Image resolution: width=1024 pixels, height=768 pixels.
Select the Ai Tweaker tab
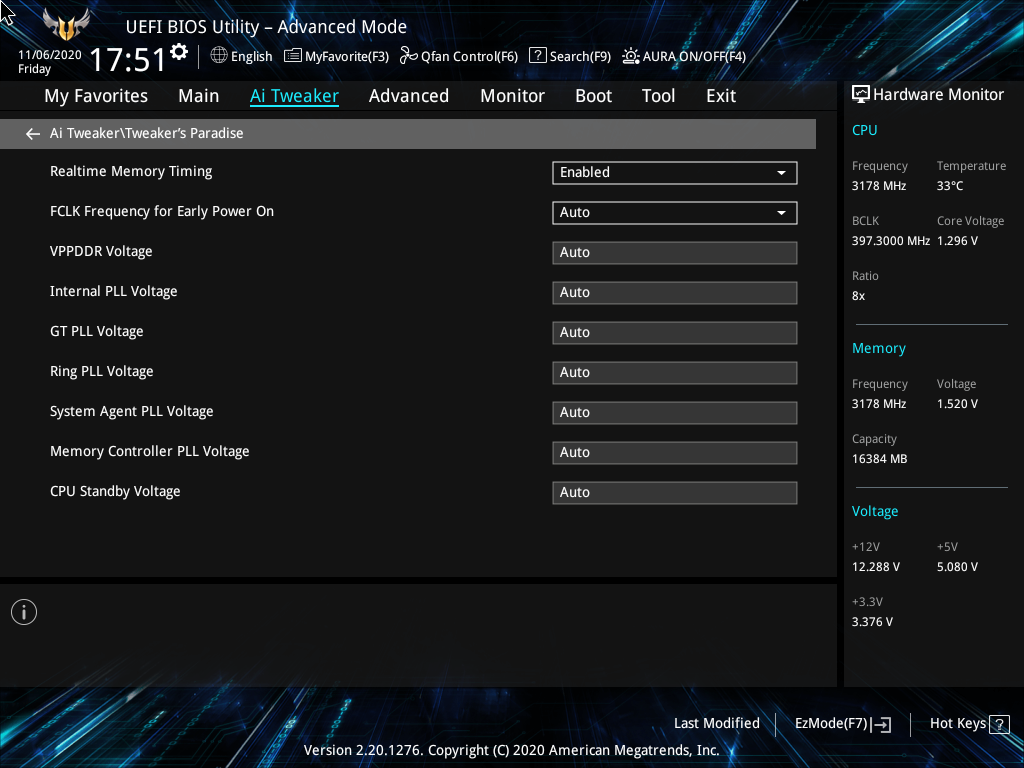294,96
